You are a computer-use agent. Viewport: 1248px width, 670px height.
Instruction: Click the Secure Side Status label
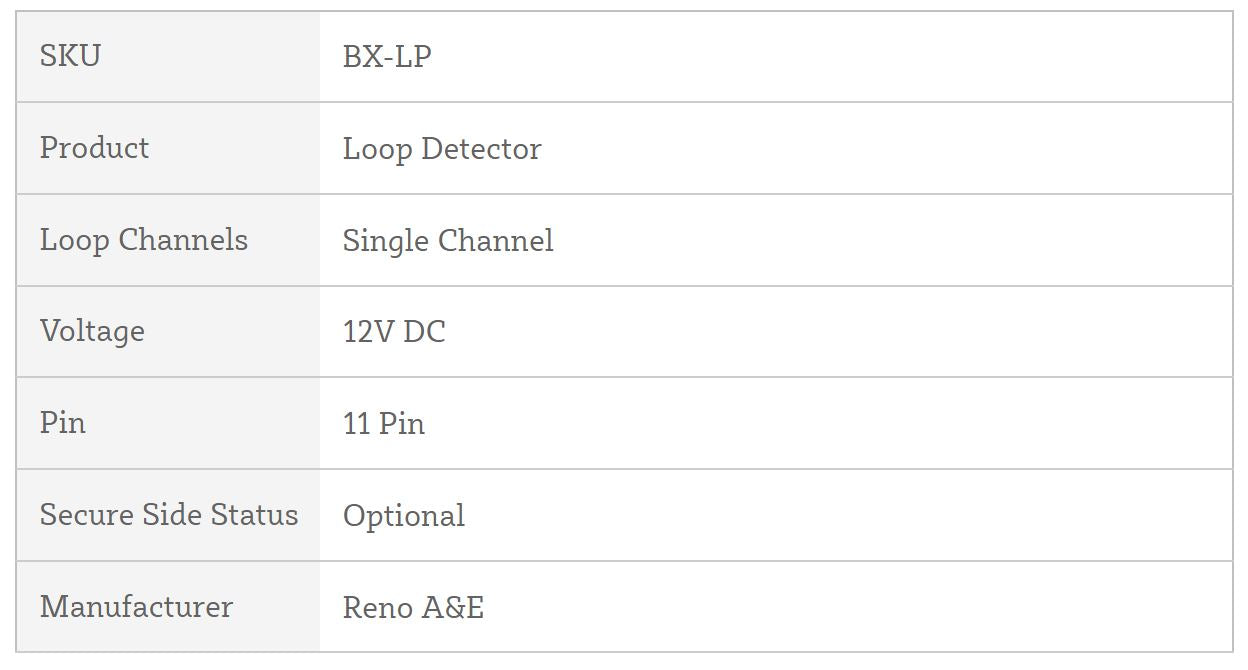pyautogui.click(x=168, y=515)
